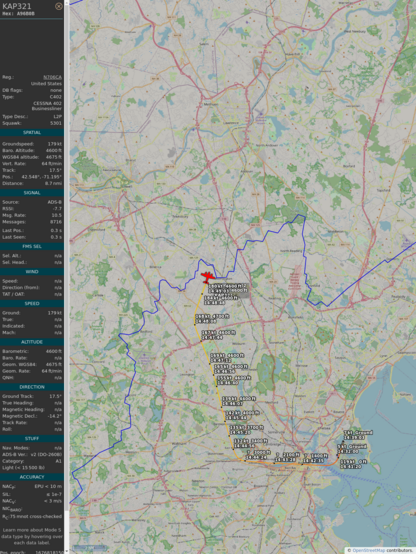
Task: Open the N706CA registration link
Action: pos(52,77)
